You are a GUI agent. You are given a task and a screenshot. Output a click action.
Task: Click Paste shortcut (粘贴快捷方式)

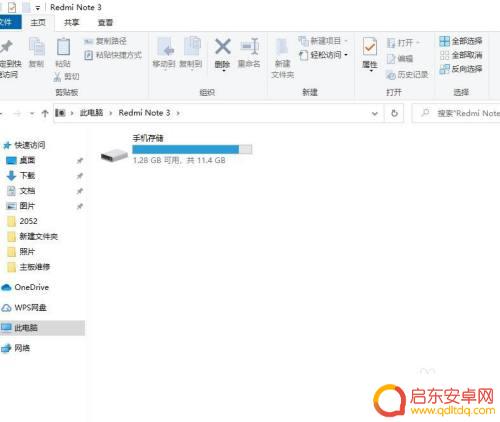[113, 55]
